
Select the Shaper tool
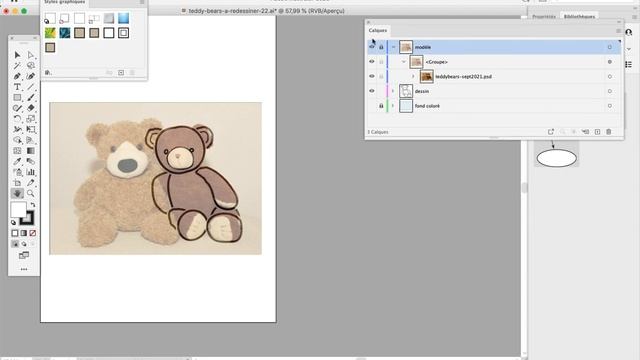pos(17,108)
